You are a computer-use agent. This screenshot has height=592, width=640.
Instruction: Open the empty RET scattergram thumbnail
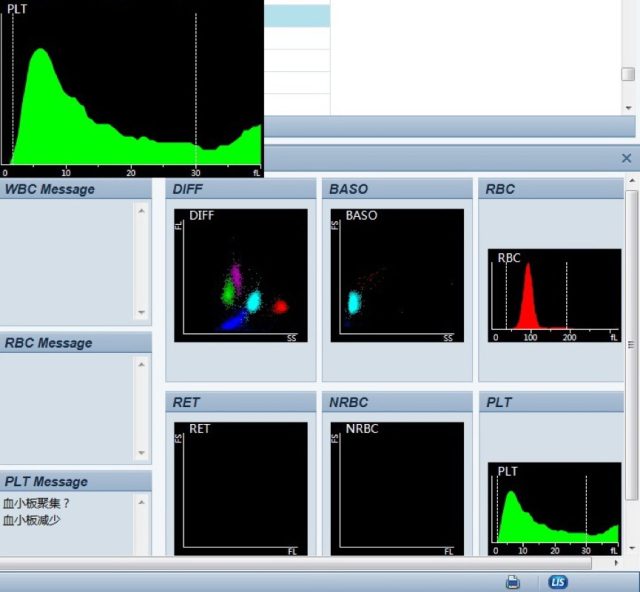(x=241, y=489)
